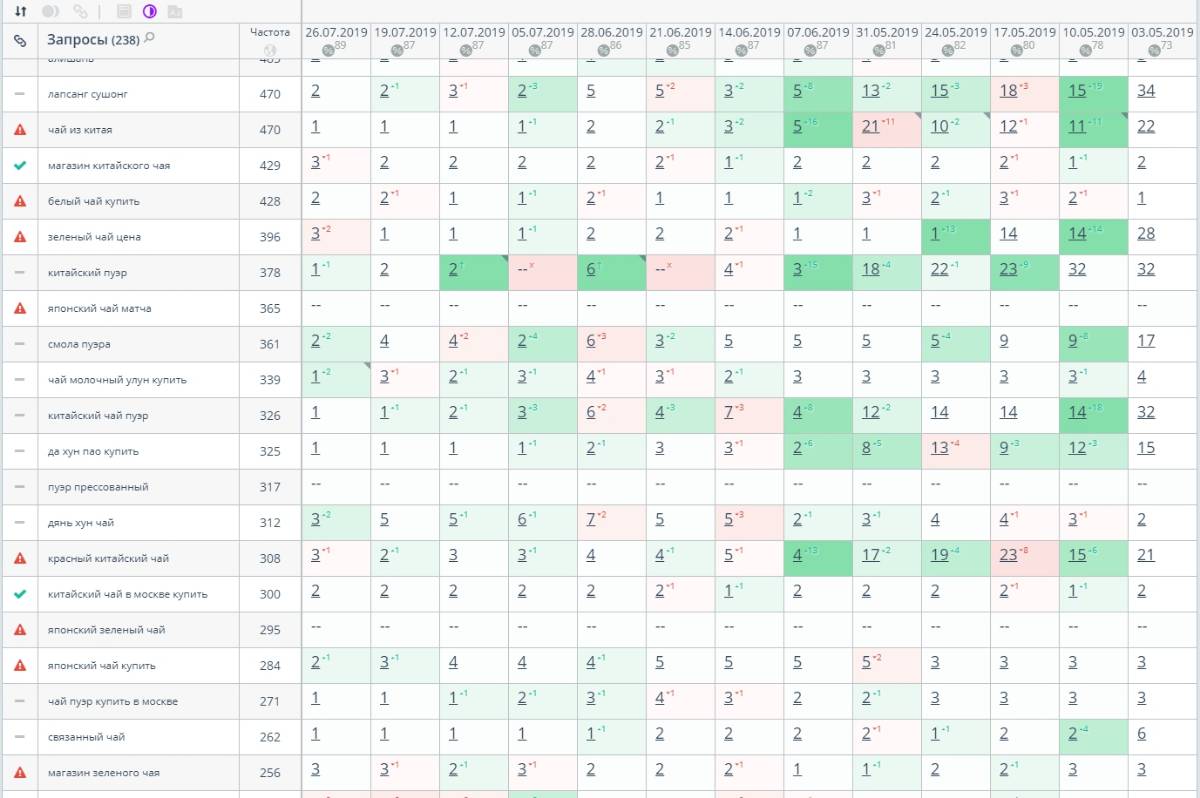The height and width of the screenshot is (798, 1200).
Task: Click the dark green cell for чай из китая on 07.06.2019
Action: pos(798,127)
